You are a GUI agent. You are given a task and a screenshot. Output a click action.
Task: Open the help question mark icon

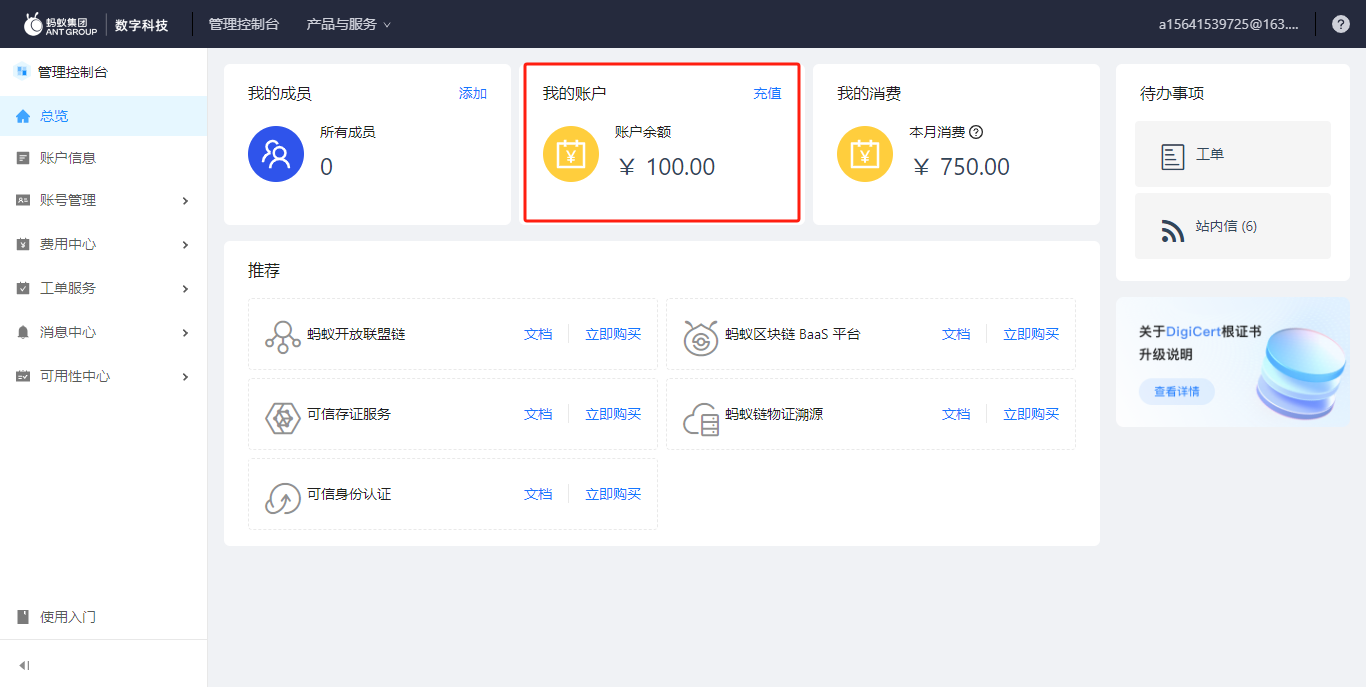(x=1341, y=24)
